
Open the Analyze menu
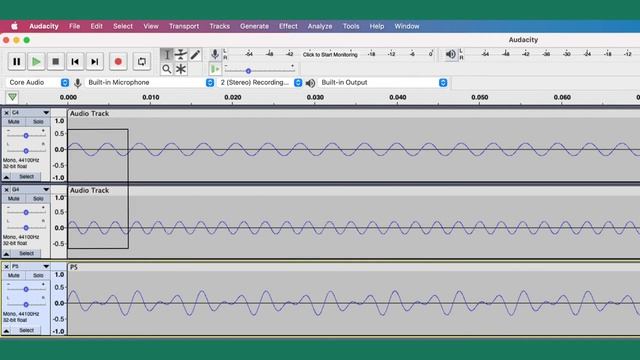coord(320,26)
